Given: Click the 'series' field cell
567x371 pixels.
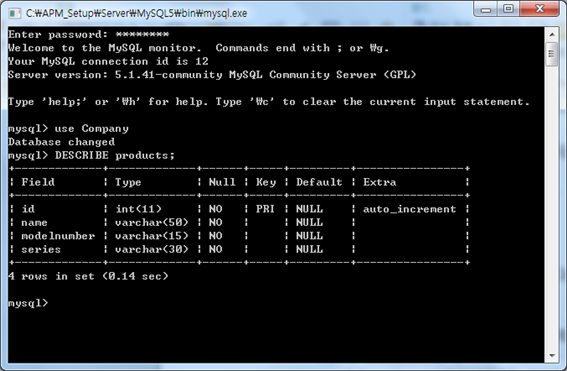Looking at the screenshot, I should point(41,249).
